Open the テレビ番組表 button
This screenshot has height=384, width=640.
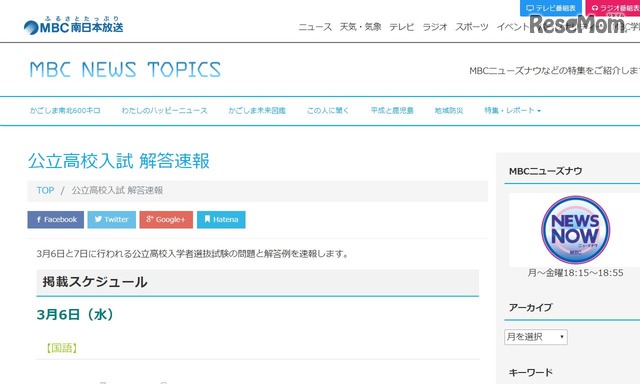tap(551, 8)
